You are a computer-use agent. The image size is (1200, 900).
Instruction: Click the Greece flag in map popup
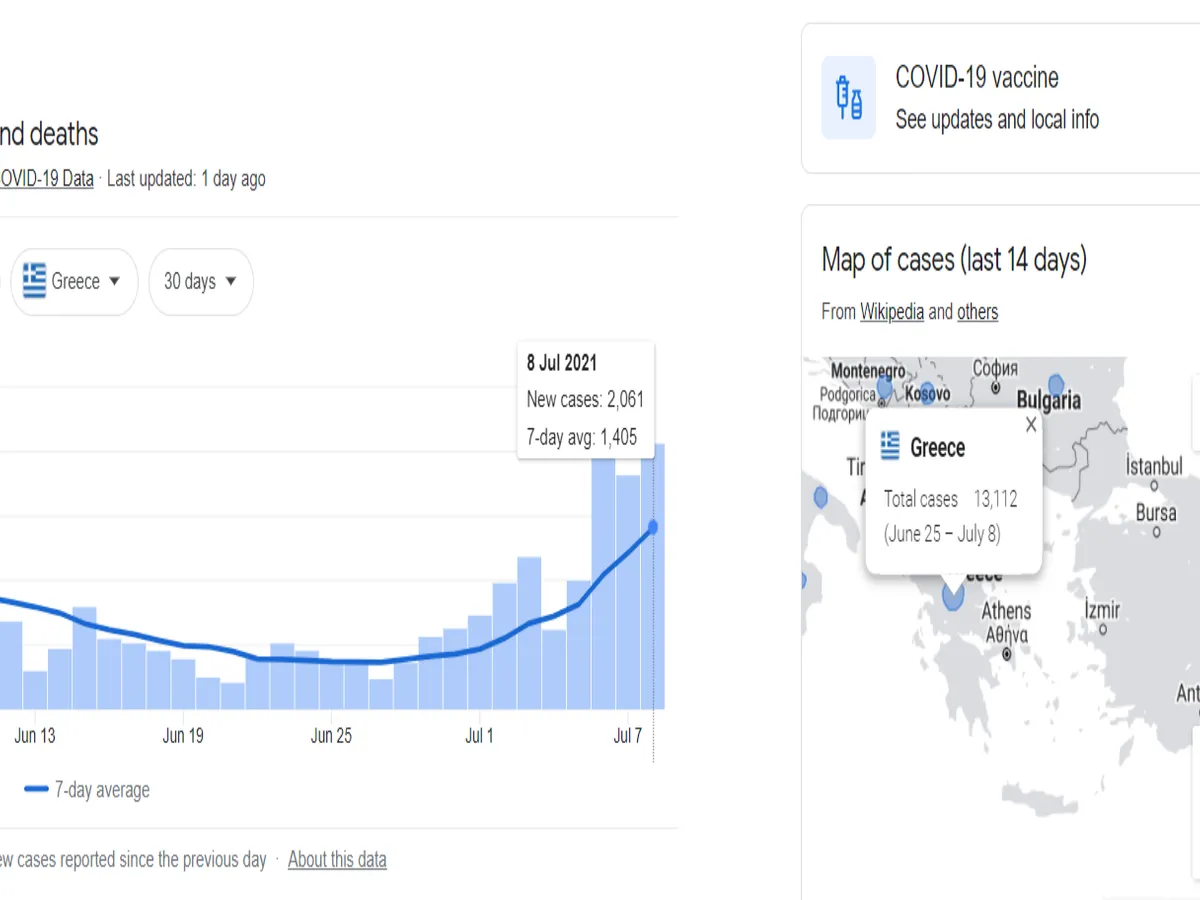click(x=890, y=446)
